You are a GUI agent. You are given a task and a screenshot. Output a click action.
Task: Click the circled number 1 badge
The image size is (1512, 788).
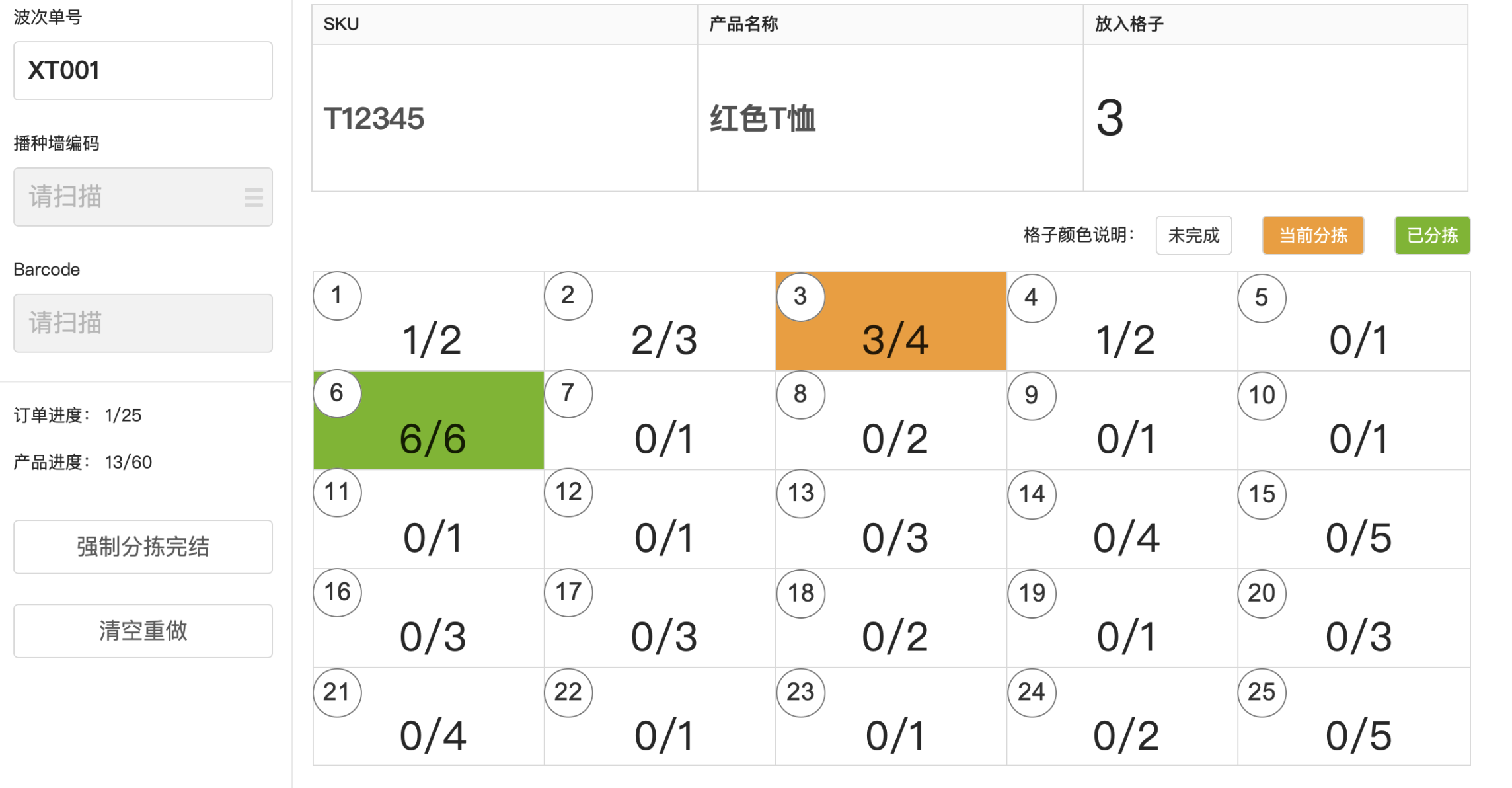tap(337, 295)
